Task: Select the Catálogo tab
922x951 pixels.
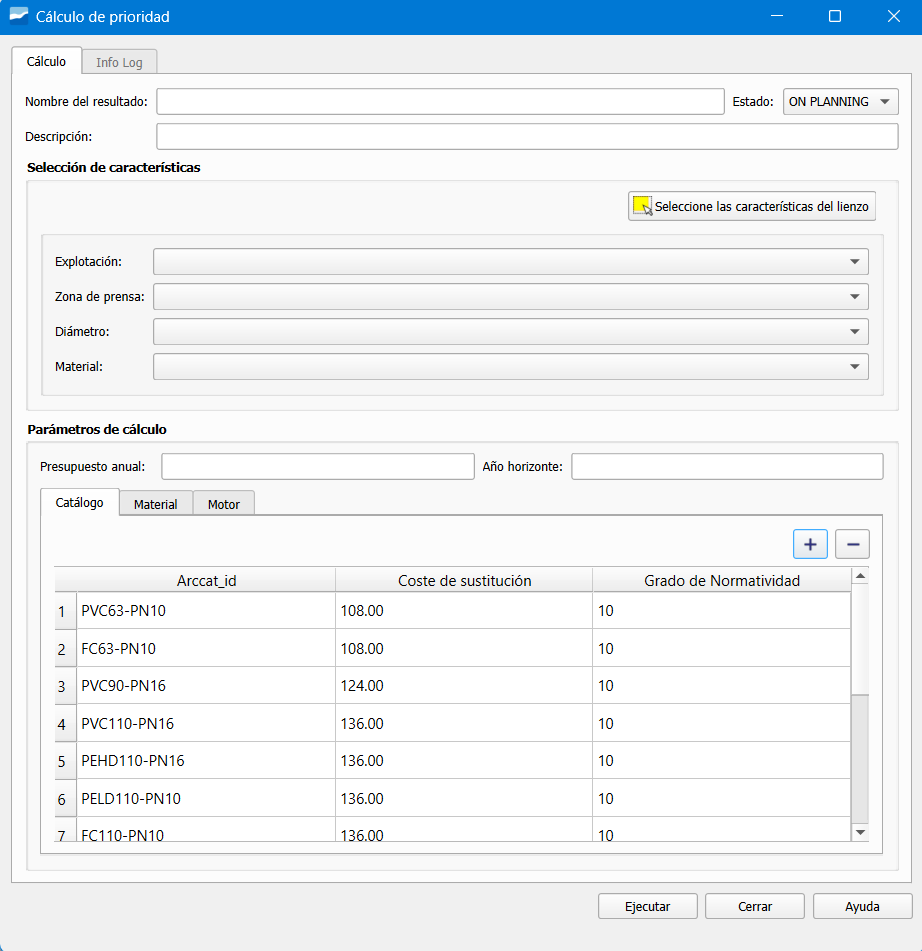Action: pos(79,503)
